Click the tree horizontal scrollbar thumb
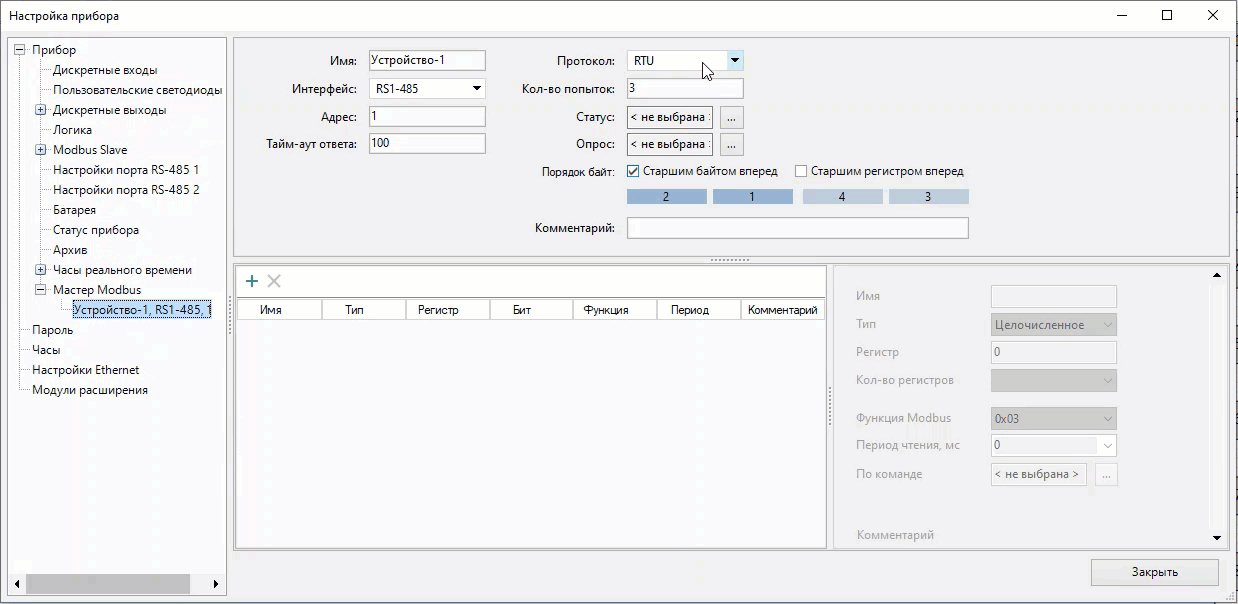 point(107,583)
